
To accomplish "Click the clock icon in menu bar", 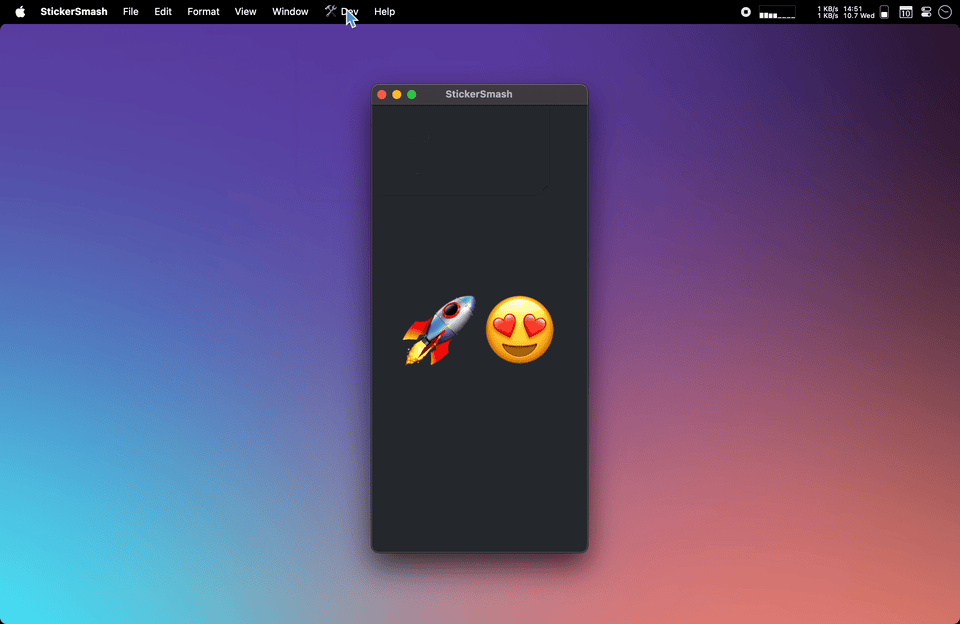I will (945, 12).
